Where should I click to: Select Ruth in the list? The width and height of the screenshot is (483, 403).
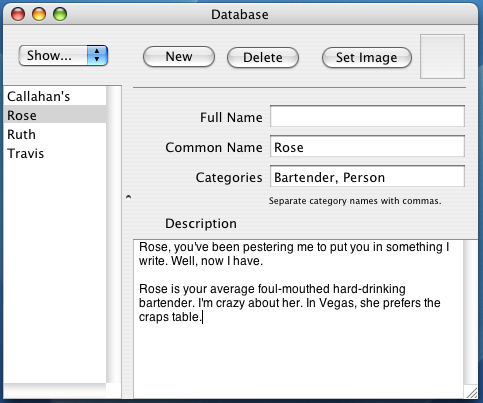(55, 134)
